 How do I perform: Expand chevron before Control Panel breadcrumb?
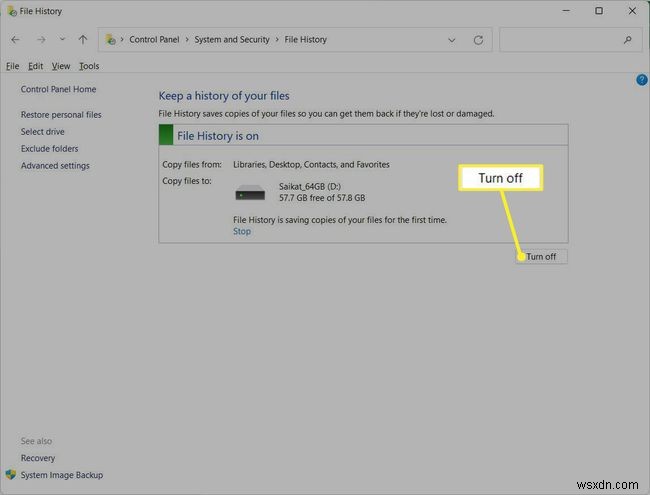click(122, 39)
